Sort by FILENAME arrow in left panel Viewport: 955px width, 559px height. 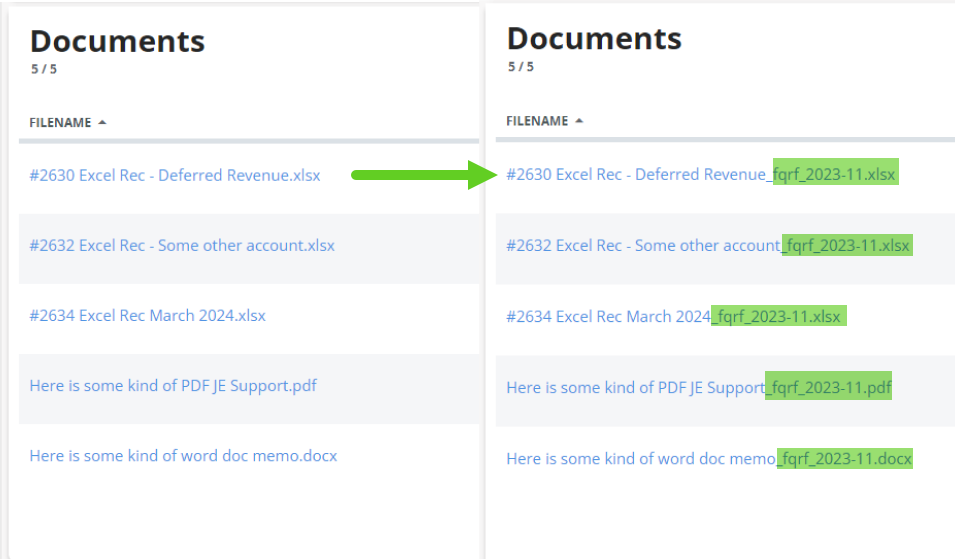102,123
